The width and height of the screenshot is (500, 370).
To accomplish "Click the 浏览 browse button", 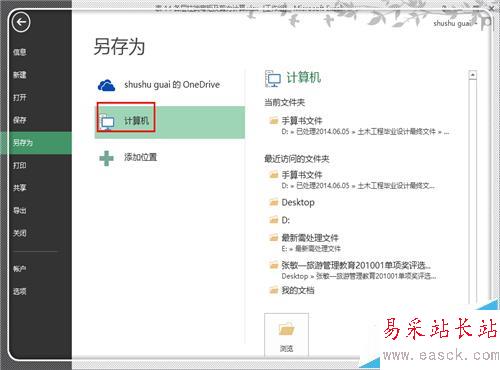I will pos(286,335).
